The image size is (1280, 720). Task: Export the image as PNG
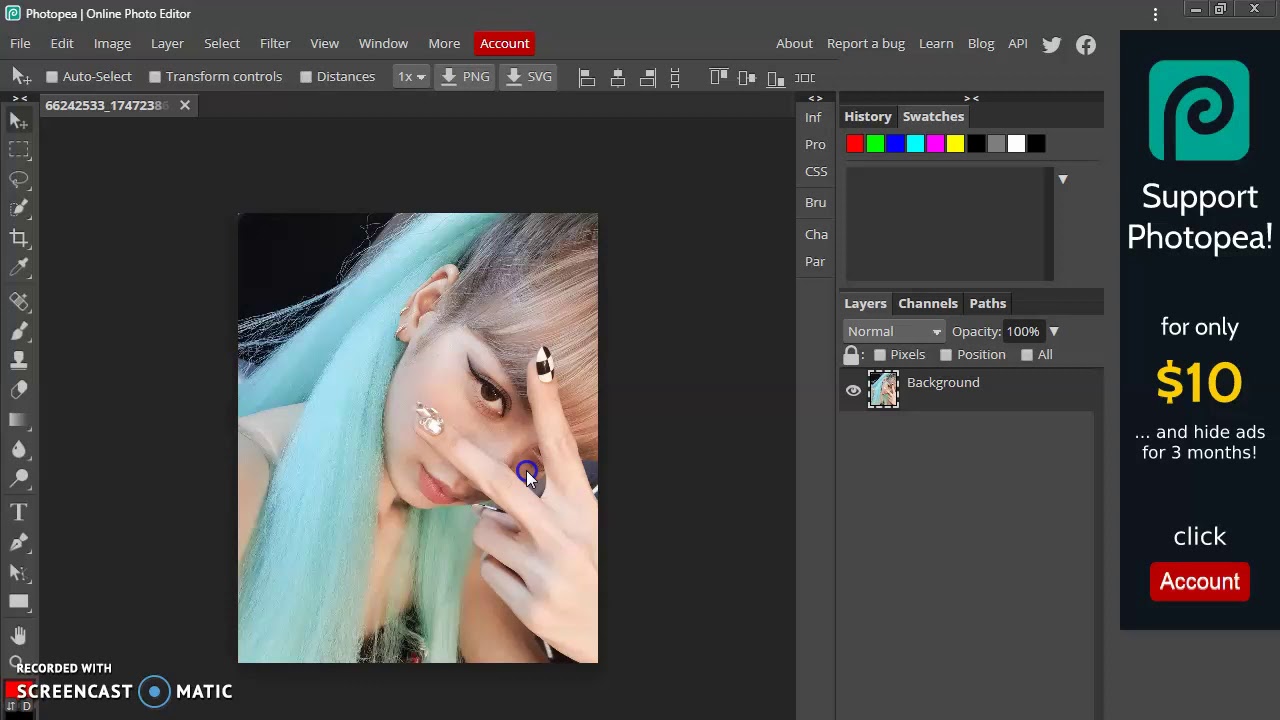click(x=465, y=77)
